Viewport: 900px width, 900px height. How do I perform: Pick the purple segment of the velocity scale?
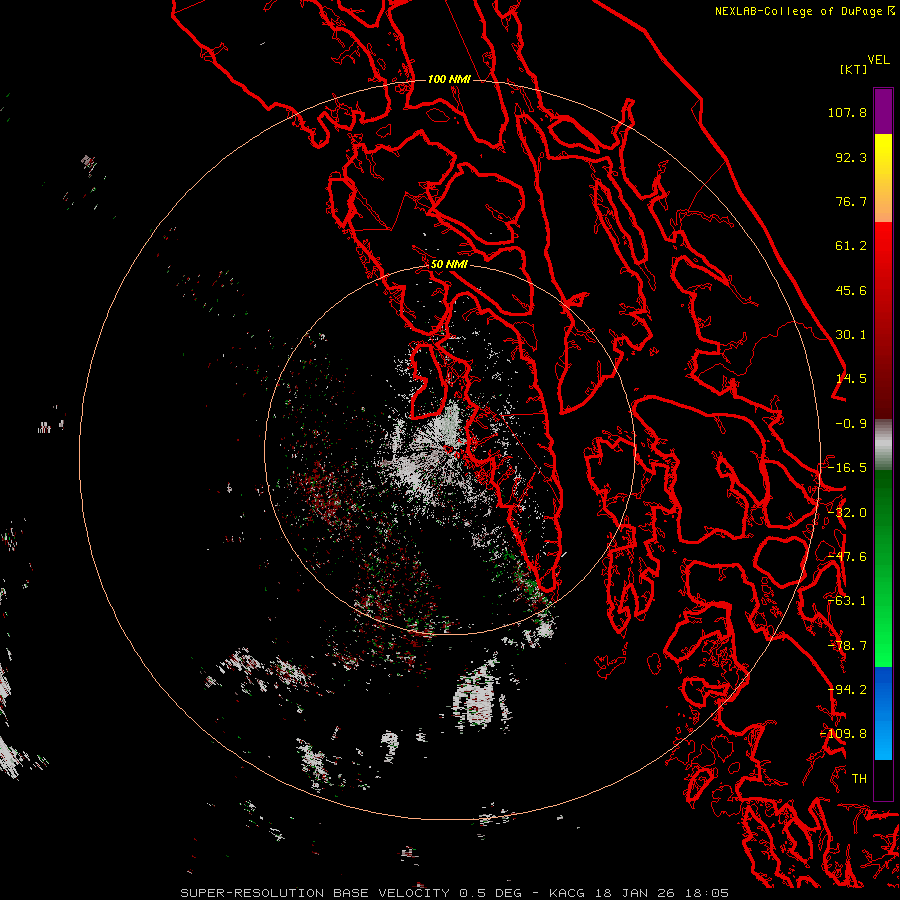click(x=883, y=111)
